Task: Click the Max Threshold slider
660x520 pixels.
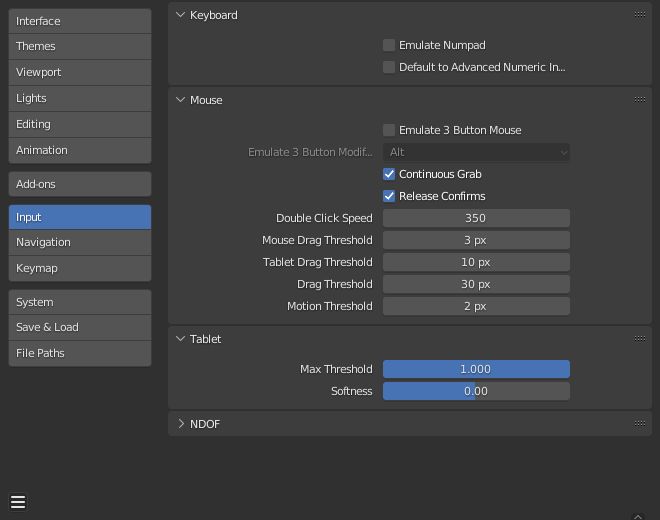Action: (x=476, y=369)
